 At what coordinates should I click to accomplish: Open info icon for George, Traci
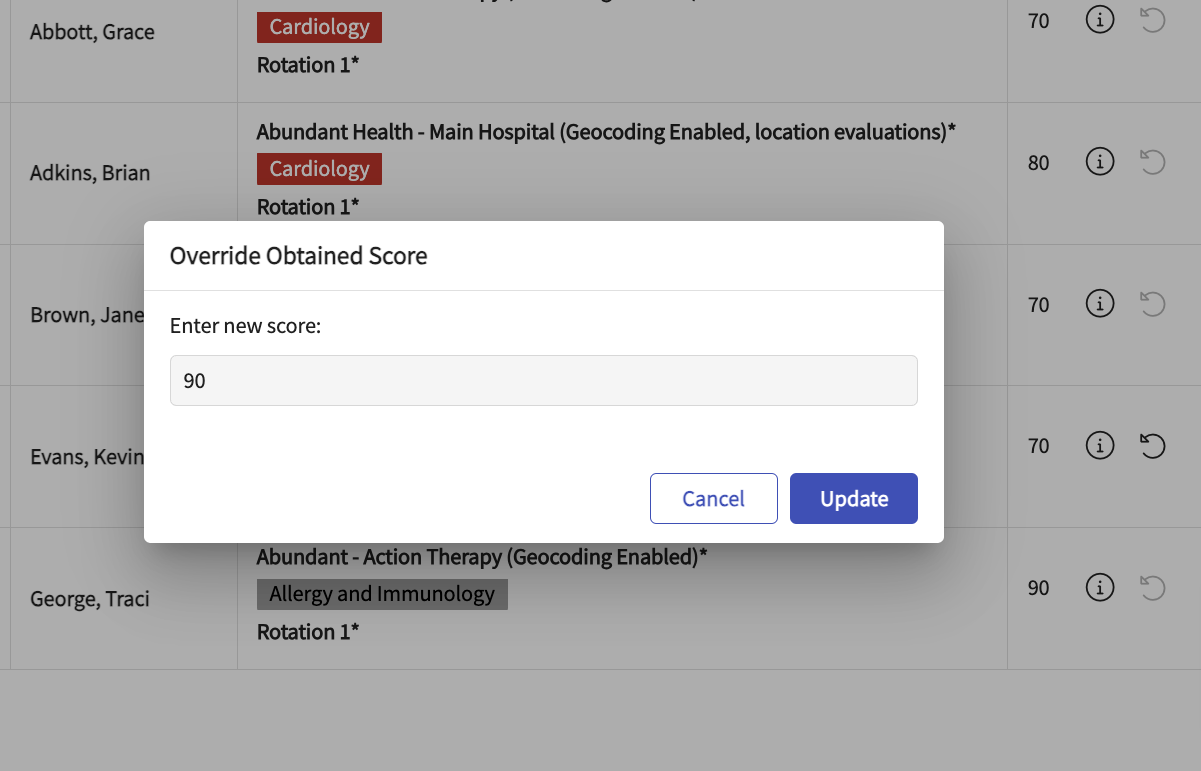pyautogui.click(x=1099, y=588)
